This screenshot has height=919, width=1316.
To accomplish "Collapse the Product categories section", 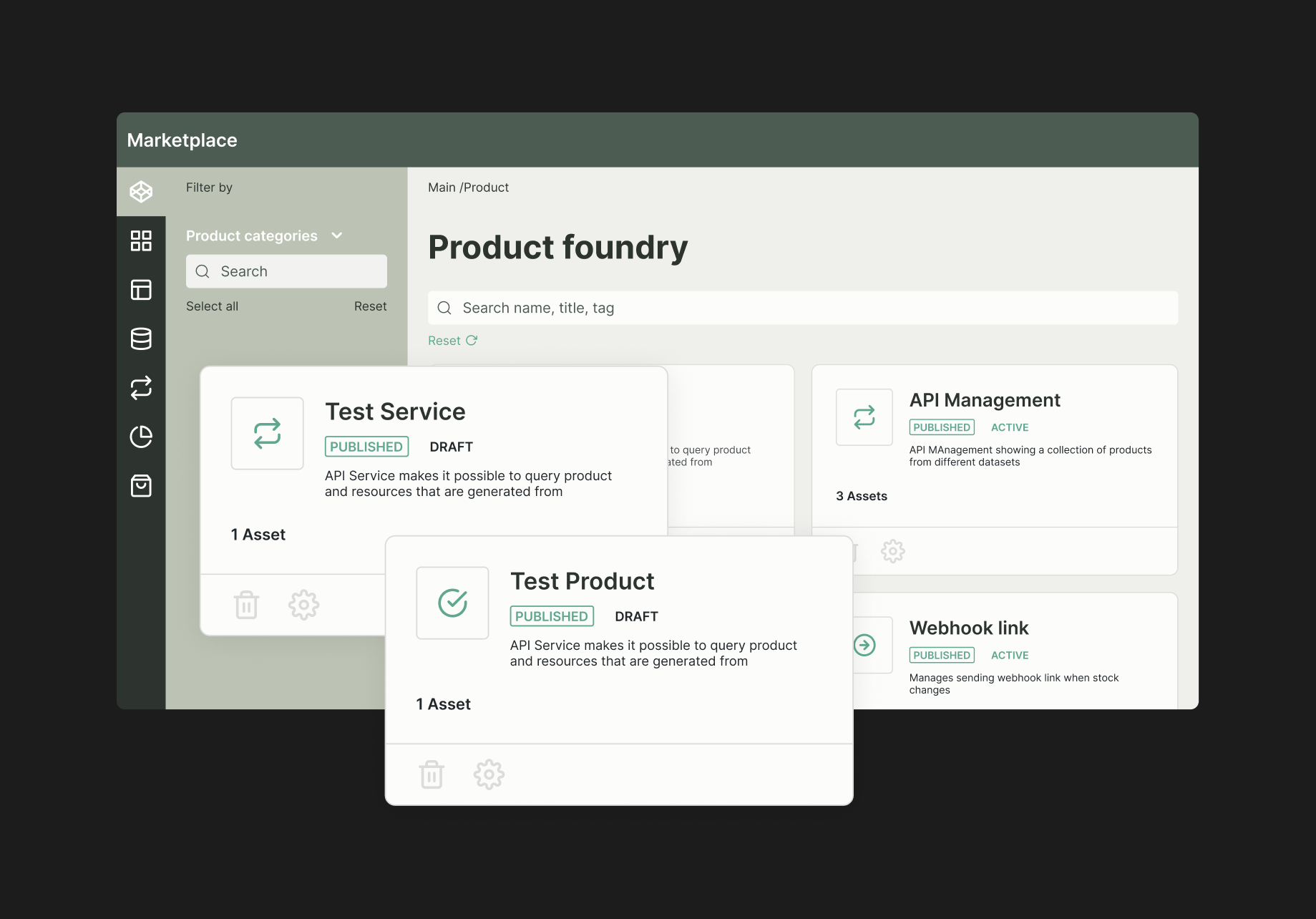I will [337, 235].
